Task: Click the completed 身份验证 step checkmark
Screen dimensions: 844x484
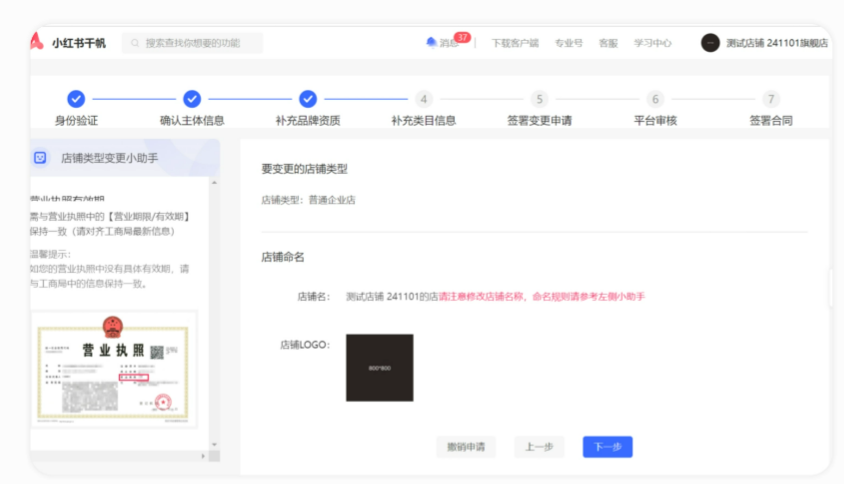Action: click(x=76, y=99)
